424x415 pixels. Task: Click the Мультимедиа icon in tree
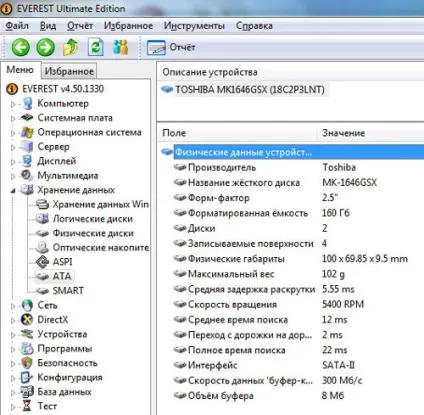point(27,175)
